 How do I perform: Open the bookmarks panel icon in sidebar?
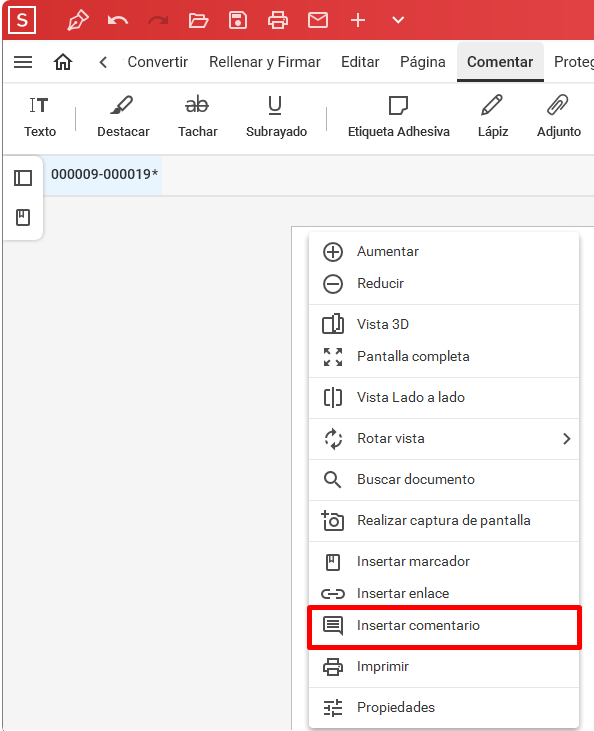point(23,217)
